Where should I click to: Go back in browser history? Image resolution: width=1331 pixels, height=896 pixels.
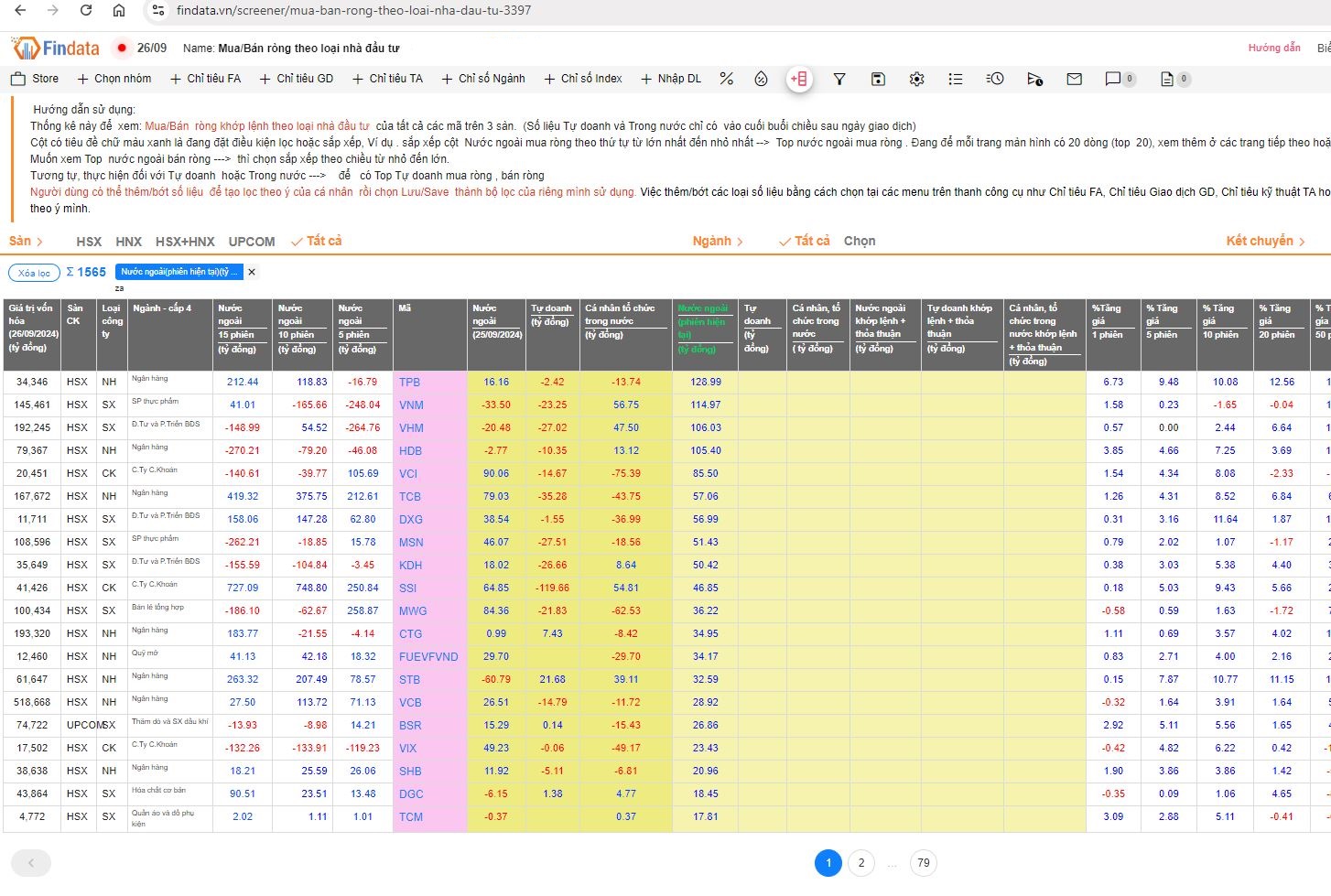tap(20, 10)
